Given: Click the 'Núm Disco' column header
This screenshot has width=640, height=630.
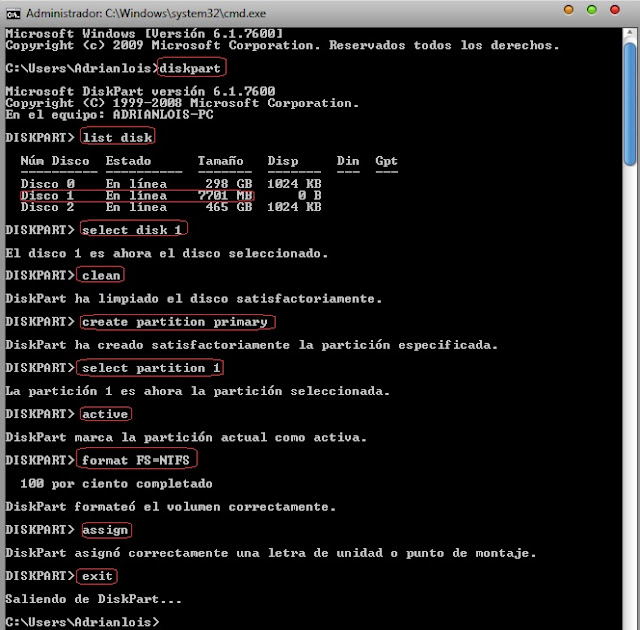Looking at the screenshot, I should (x=55, y=161).
